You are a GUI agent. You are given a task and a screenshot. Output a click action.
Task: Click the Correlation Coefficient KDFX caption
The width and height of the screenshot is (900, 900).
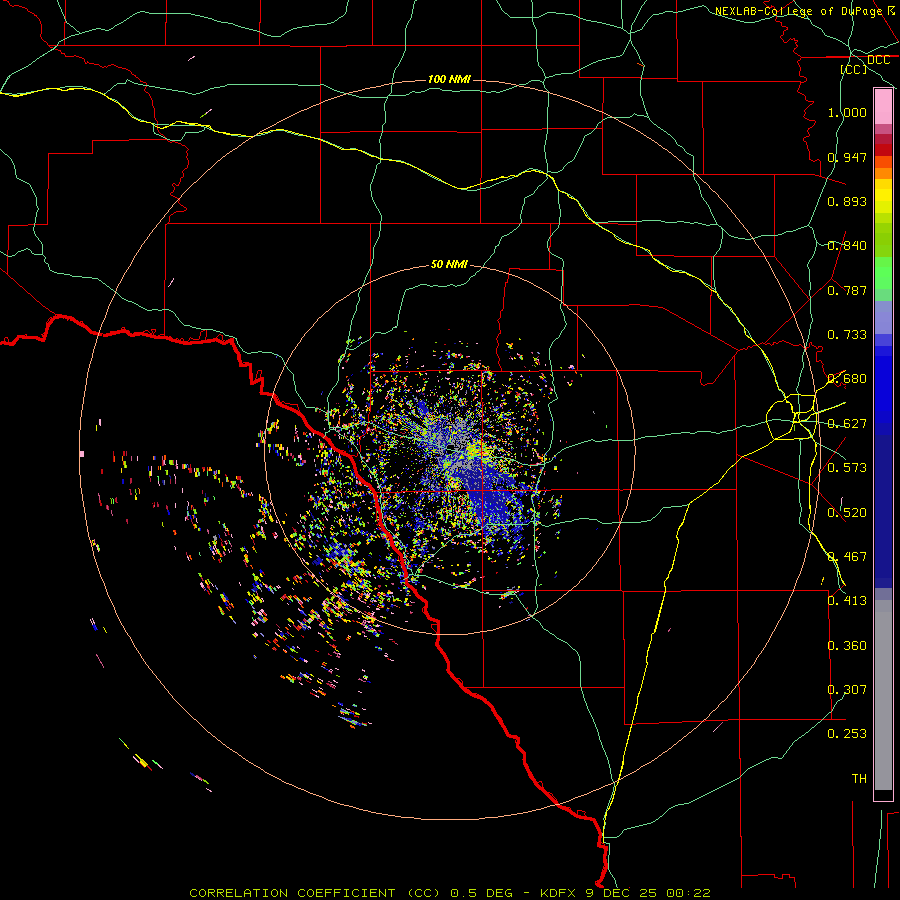point(449,893)
